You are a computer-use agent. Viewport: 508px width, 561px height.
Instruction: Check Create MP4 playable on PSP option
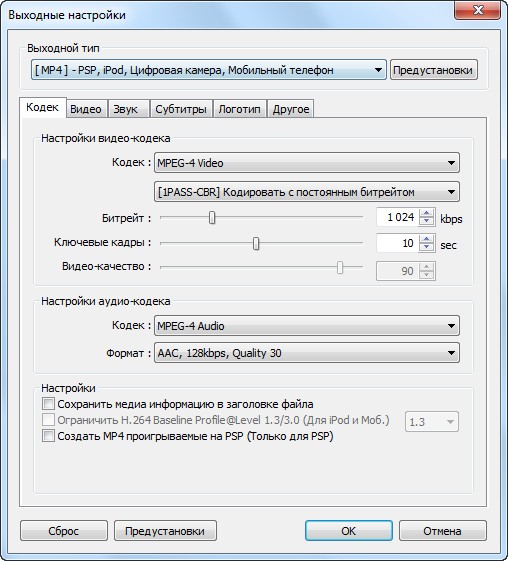click(48, 436)
